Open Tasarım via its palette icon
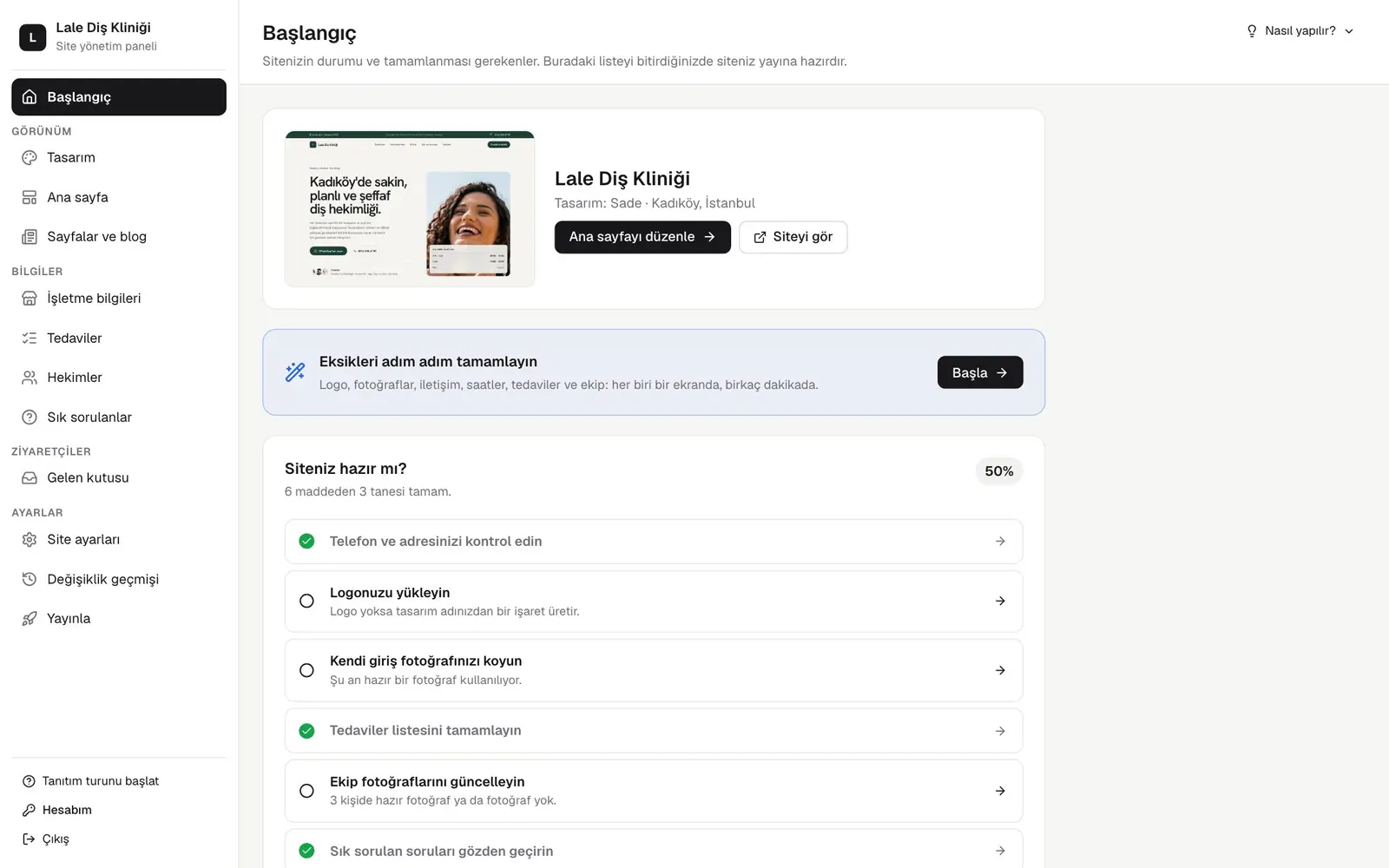The height and width of the screenshot is (868, 1389). tap(30, 158)
